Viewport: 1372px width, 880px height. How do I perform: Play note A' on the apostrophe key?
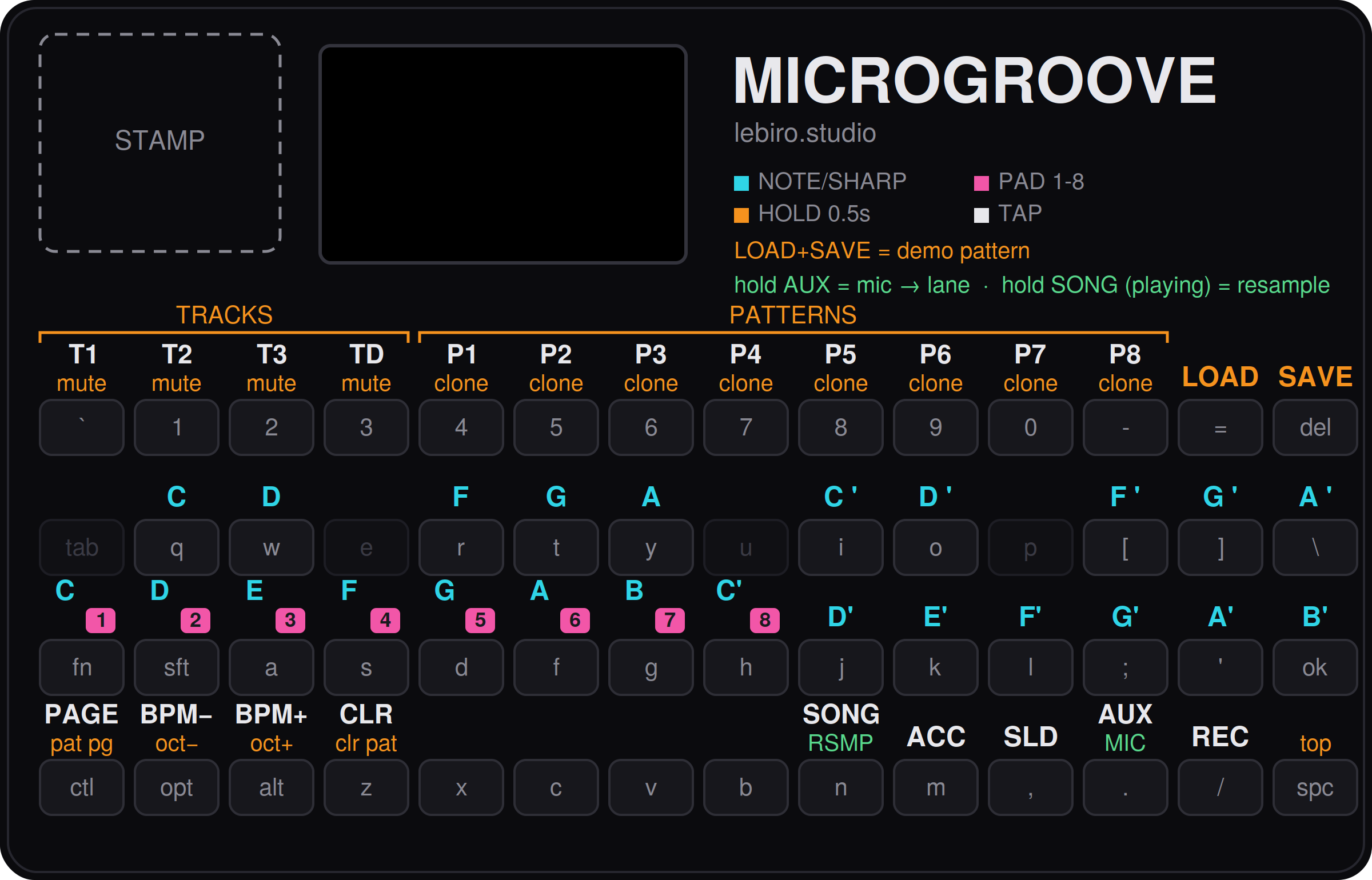1221,667
